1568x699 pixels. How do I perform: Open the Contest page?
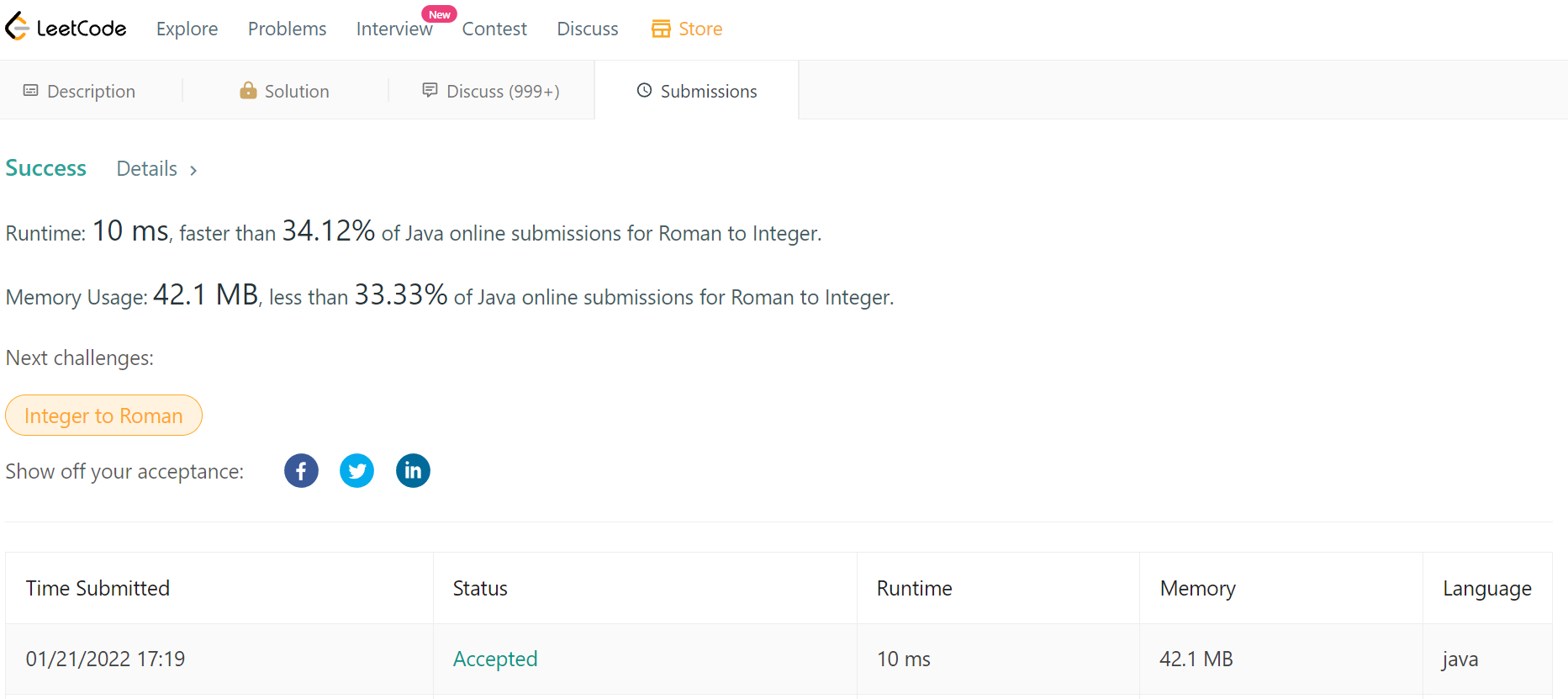[494, 29]
